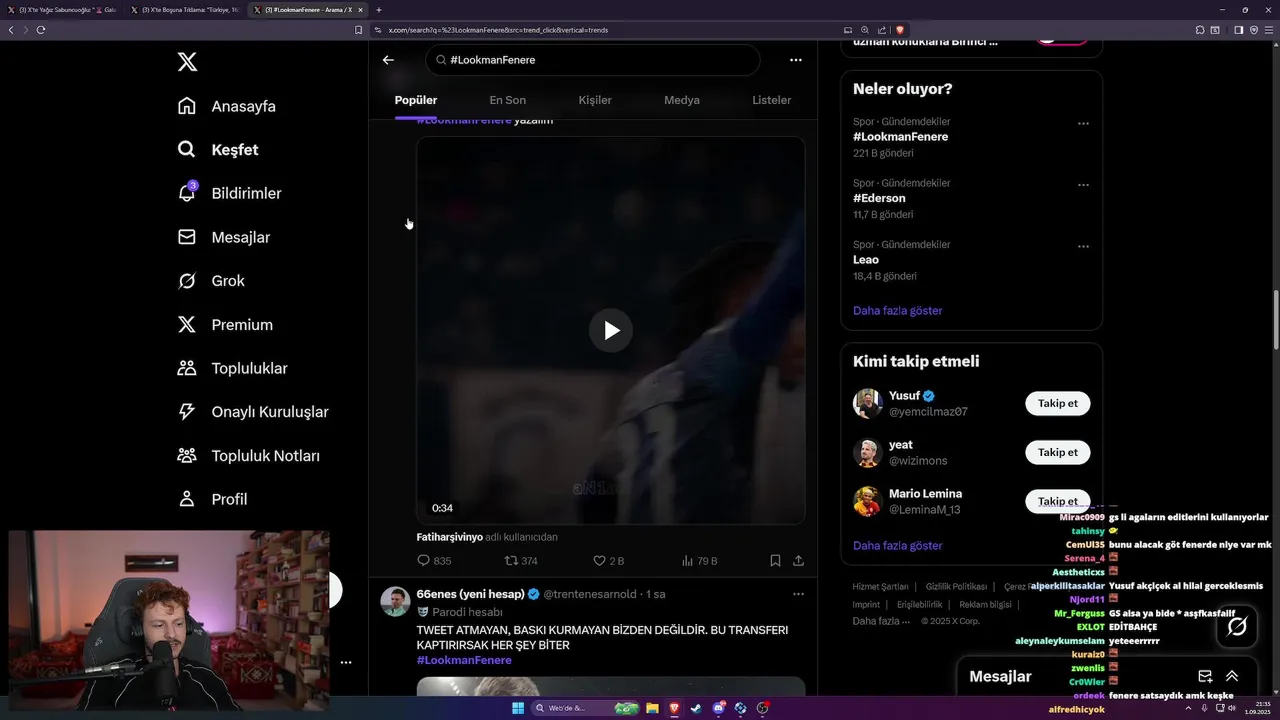Compose a new message in Mesajlar drawer
This screenshot has height=720, width=1280.
tap(1205, 677)
